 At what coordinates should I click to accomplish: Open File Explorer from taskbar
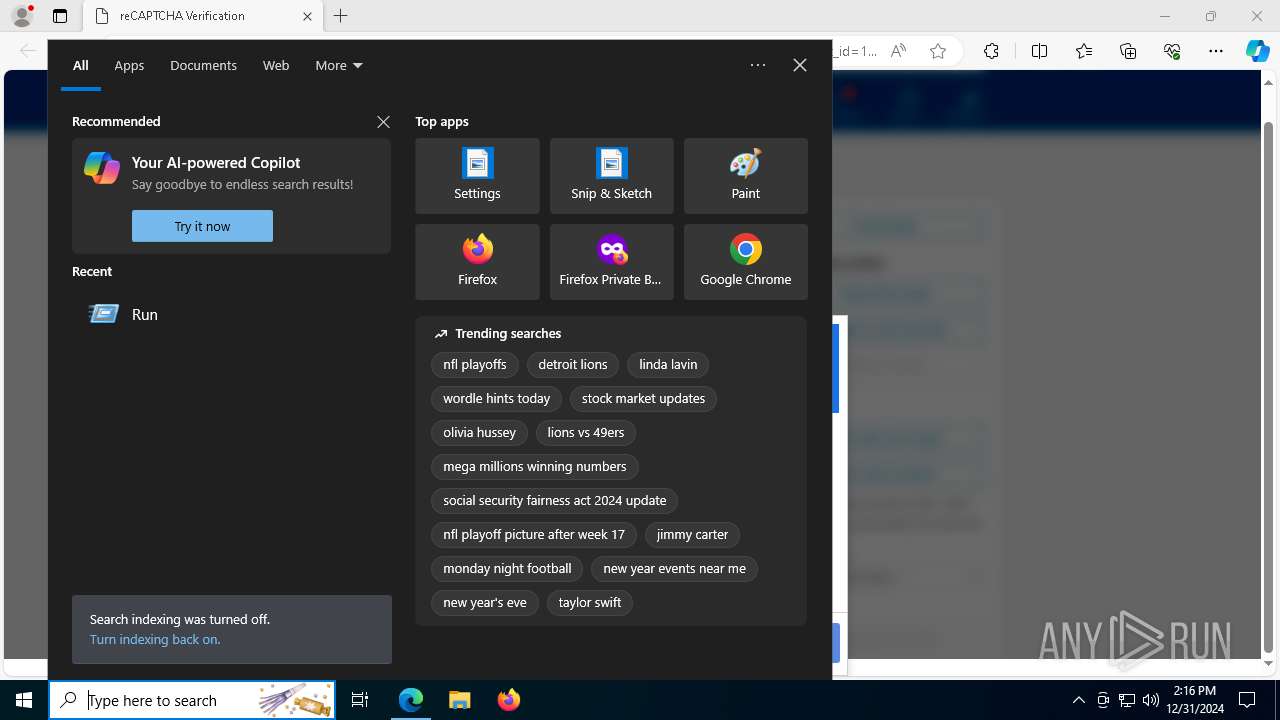[x=460, y=700]
